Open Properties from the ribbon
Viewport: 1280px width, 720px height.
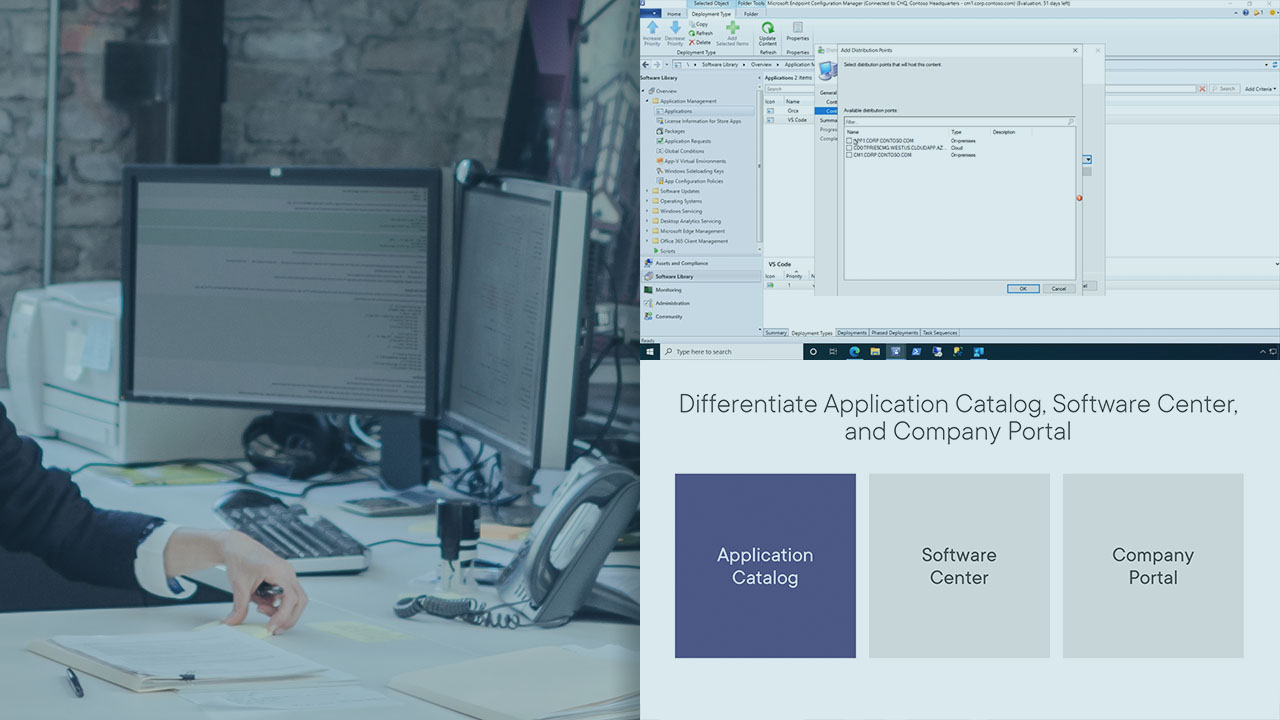click(x=797, y=30)
